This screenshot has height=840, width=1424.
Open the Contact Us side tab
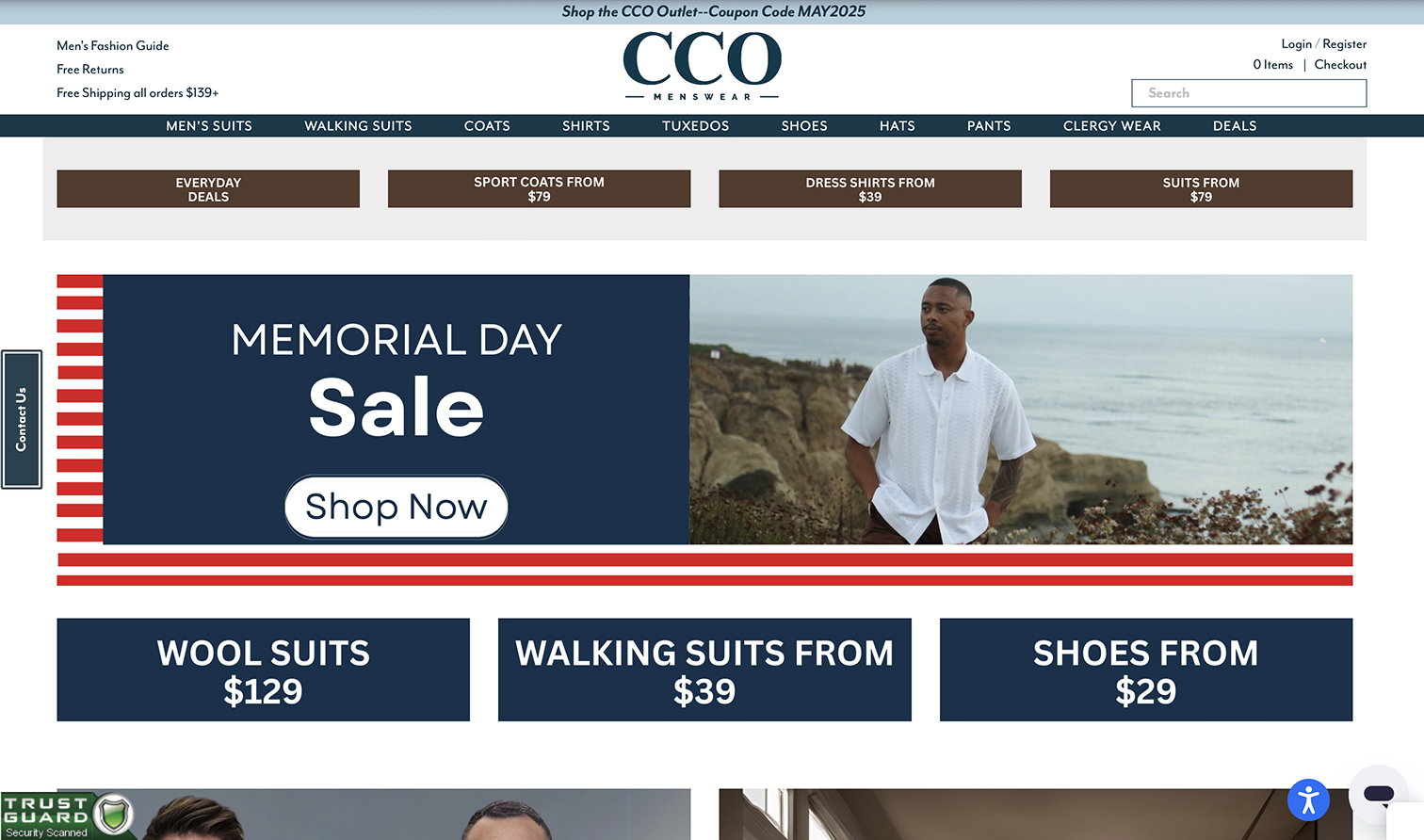[22, 419]
